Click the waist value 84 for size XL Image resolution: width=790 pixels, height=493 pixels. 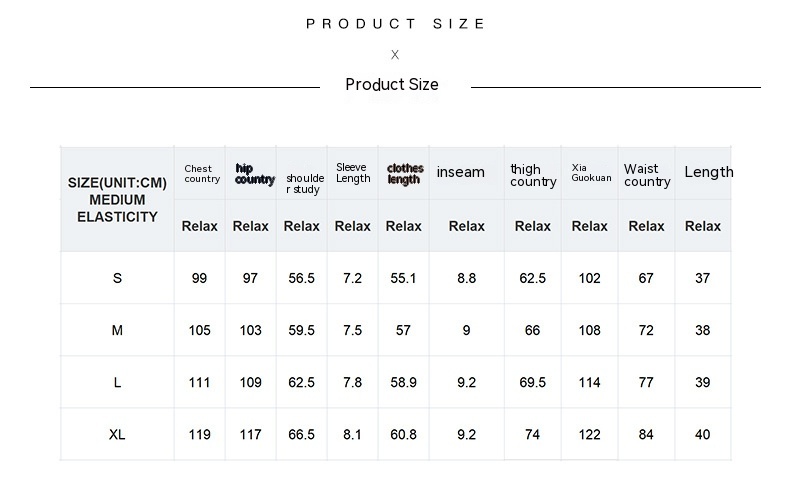(x=646, y=434)
